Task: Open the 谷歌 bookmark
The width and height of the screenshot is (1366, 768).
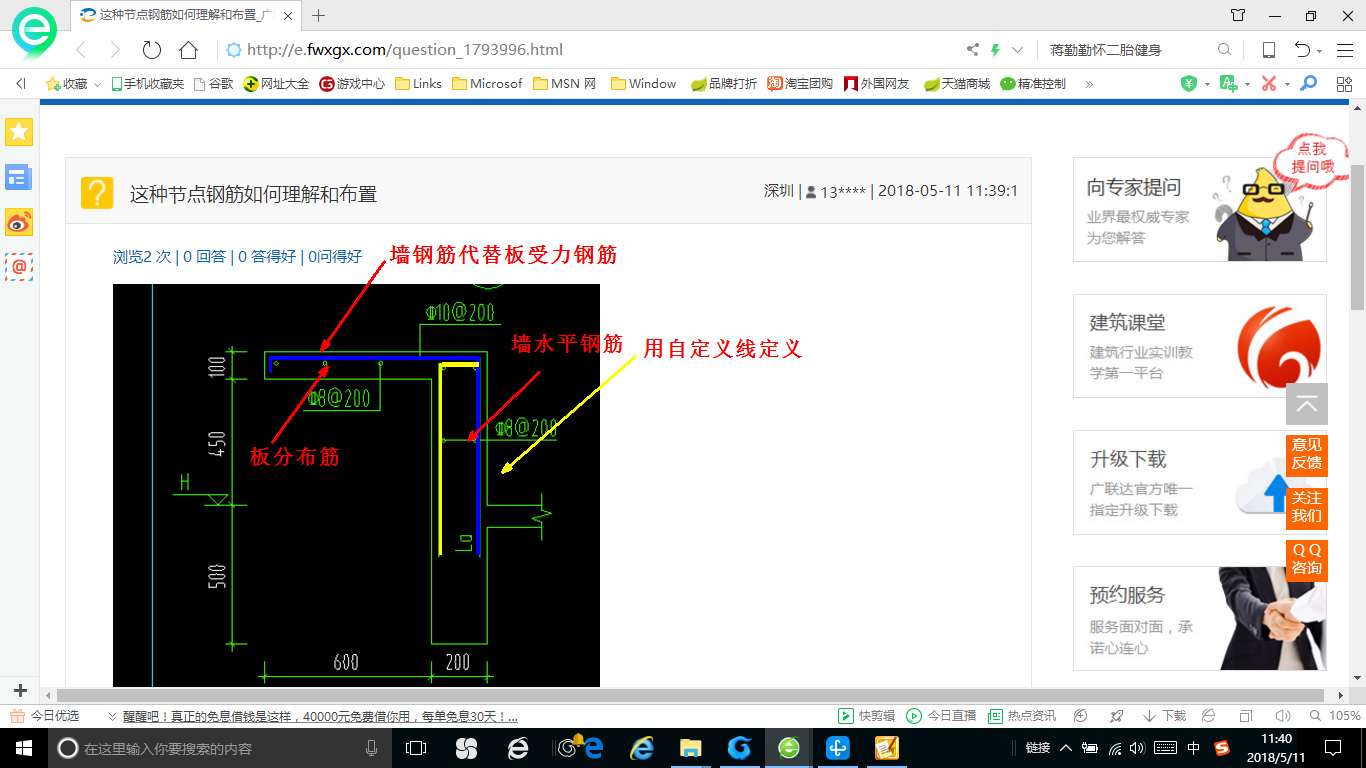Action: 213,84
